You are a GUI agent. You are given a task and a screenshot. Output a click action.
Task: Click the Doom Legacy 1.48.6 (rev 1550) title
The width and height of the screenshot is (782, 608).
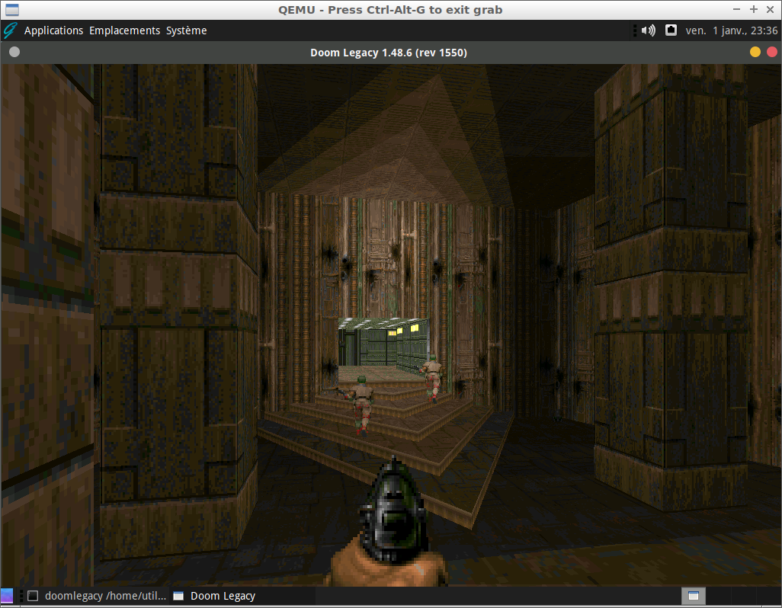coord(389,52)
